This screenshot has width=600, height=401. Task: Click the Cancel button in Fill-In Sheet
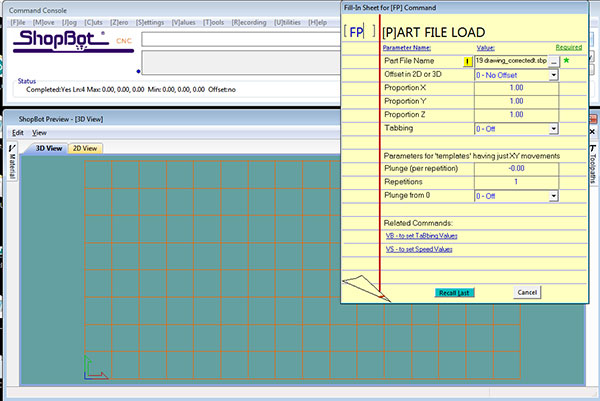click(527, 292)
